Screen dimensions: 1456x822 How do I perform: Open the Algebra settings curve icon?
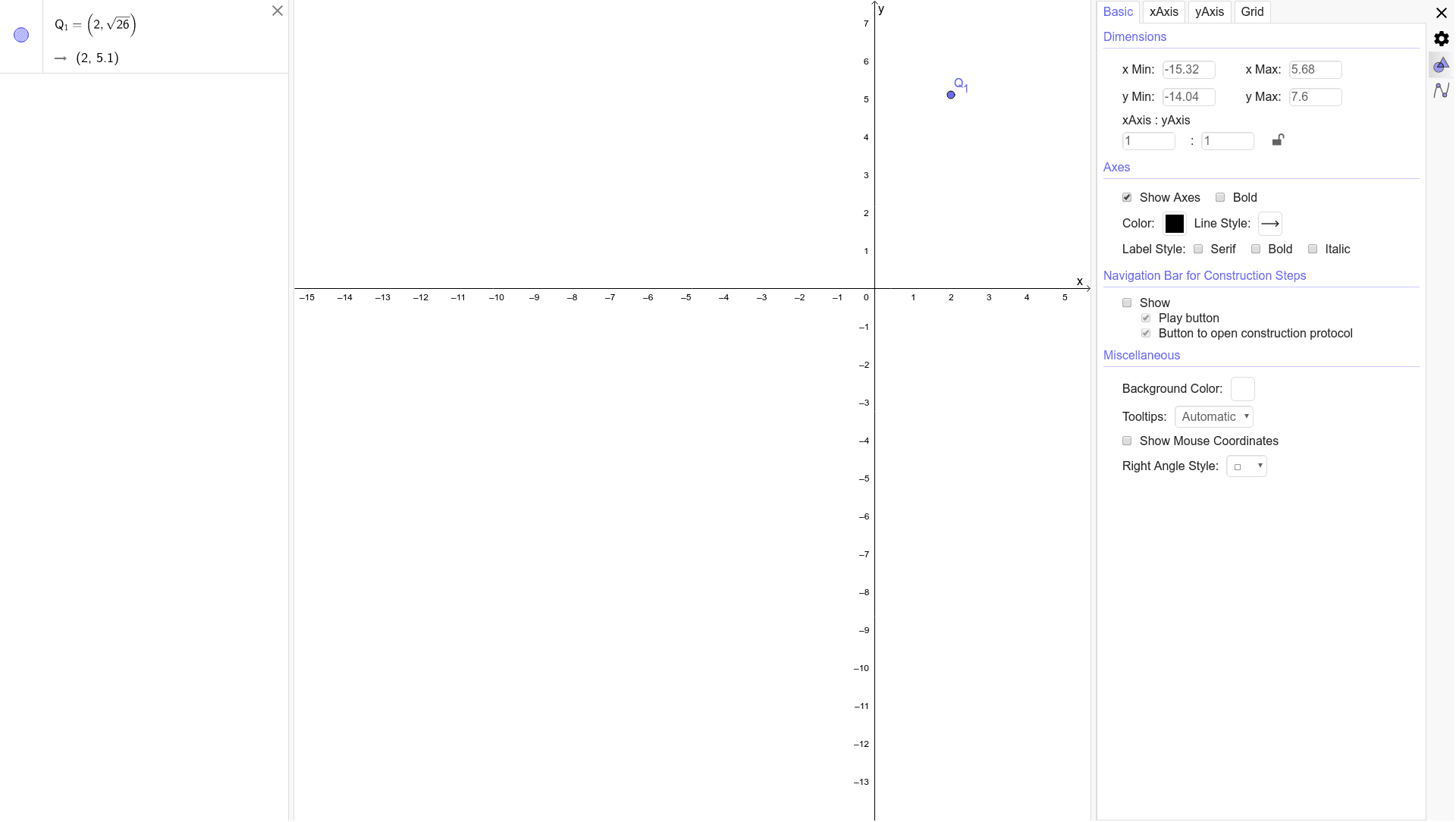click(x=1442, y=91)
